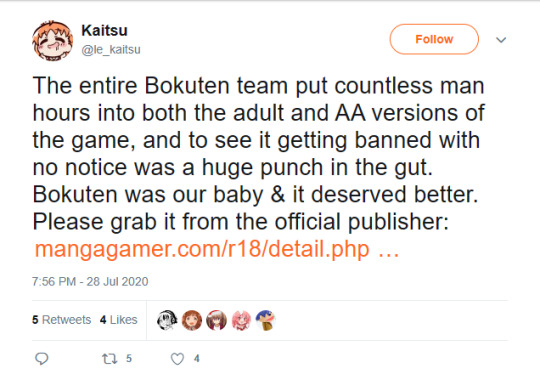Image resolution: width=540 pixels, height=391 pixels.
Task: Open fifth liker's blue-haired avatar
Action: pyautogui.click(x=266, y=320)
